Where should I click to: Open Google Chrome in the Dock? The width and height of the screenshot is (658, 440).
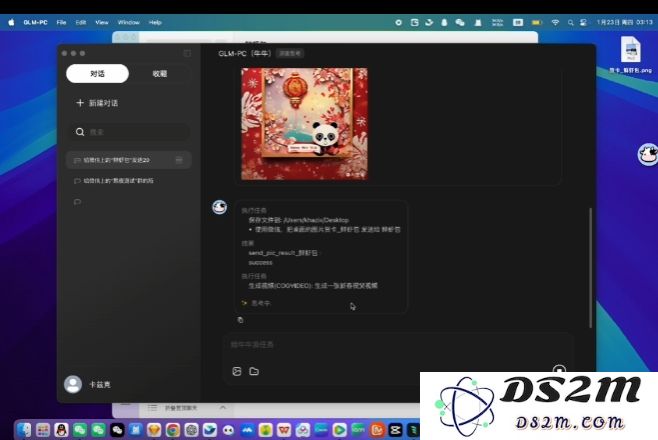[x=172, y=430]
